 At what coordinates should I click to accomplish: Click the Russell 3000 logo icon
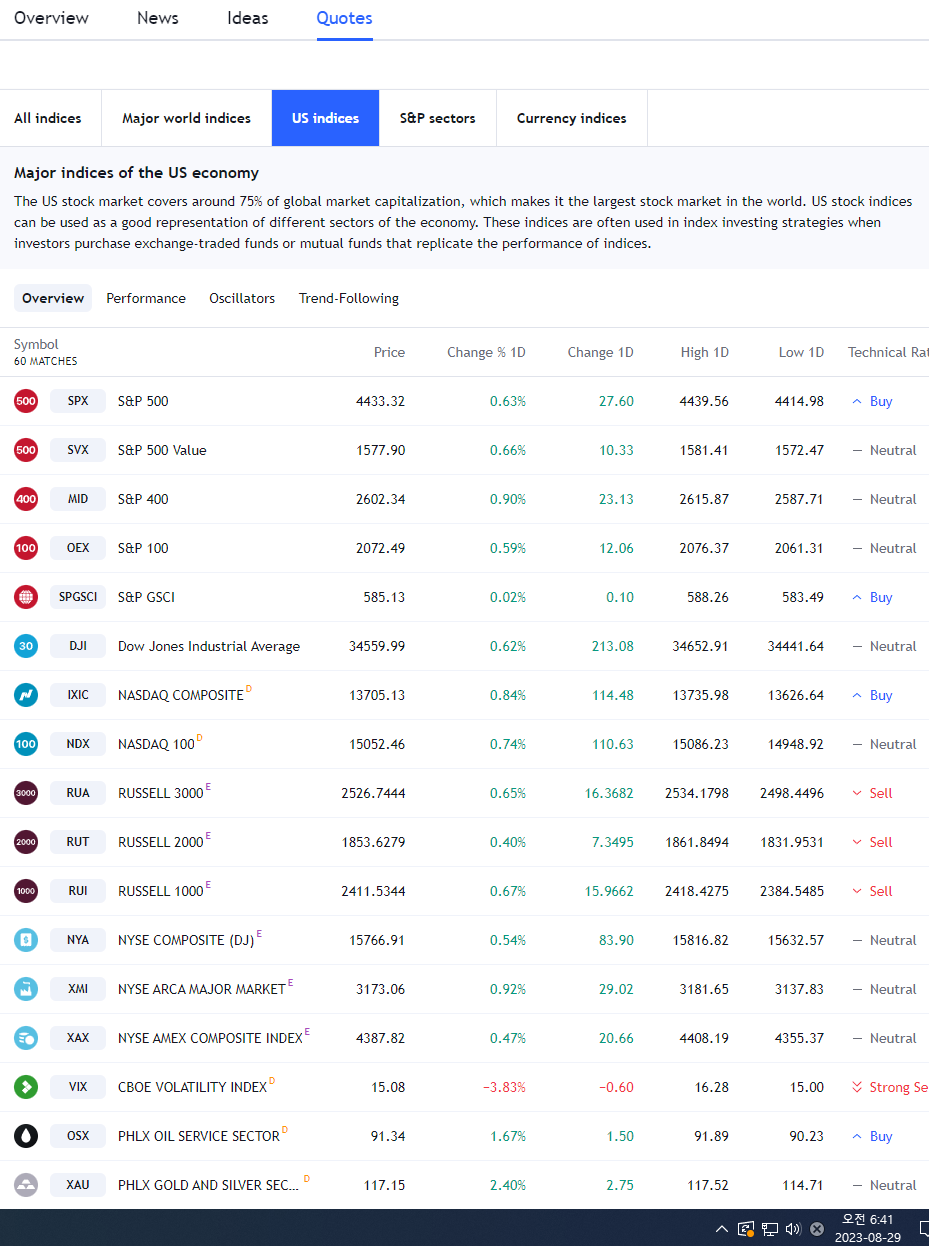(x=26, y=793)
